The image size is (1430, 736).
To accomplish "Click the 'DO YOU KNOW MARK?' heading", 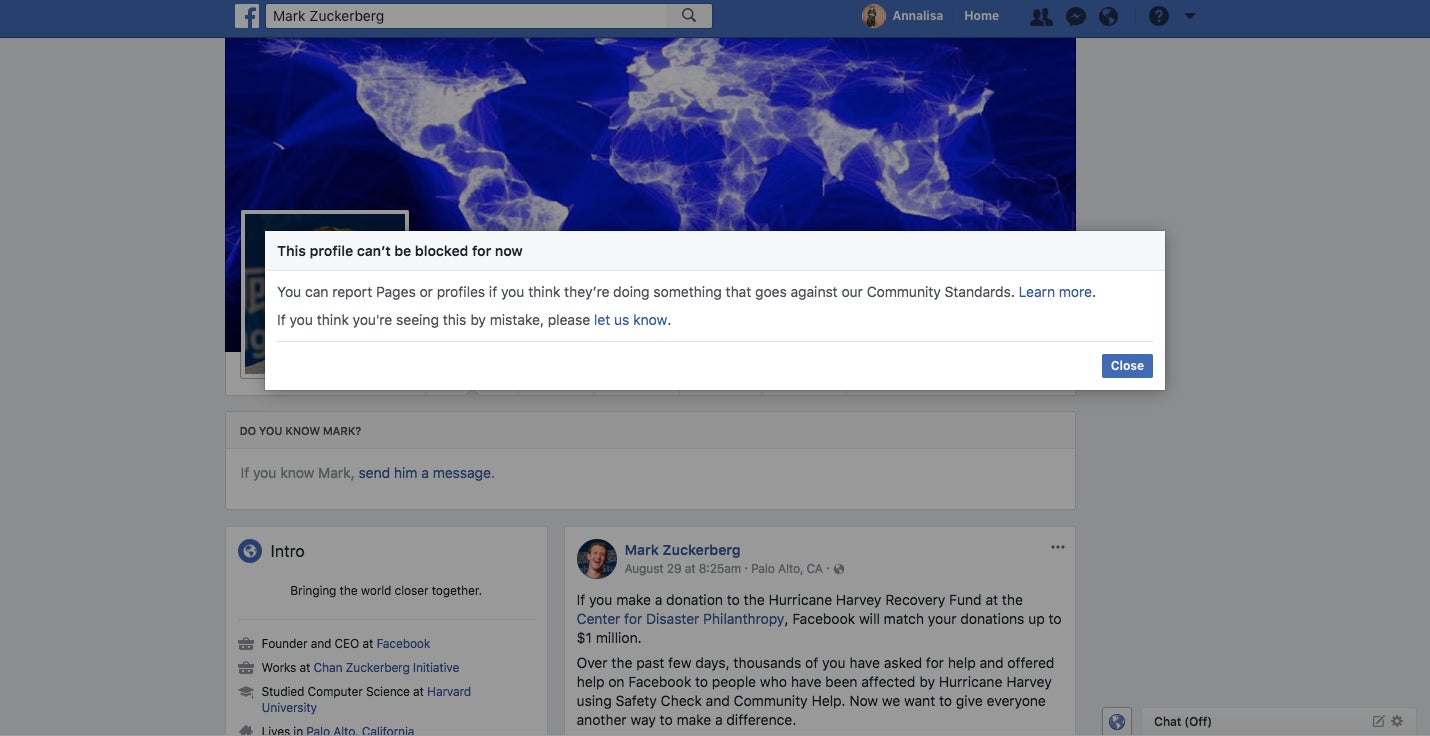I will coord(300,431).
